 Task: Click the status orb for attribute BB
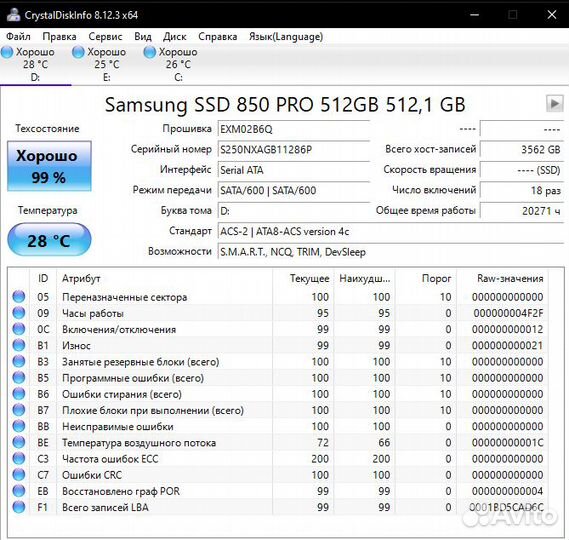[19, 426]
